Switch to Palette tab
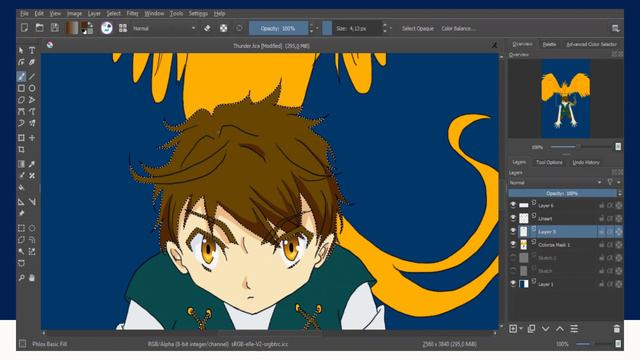The width and height of the screenshot is (640, 360). 549,44
